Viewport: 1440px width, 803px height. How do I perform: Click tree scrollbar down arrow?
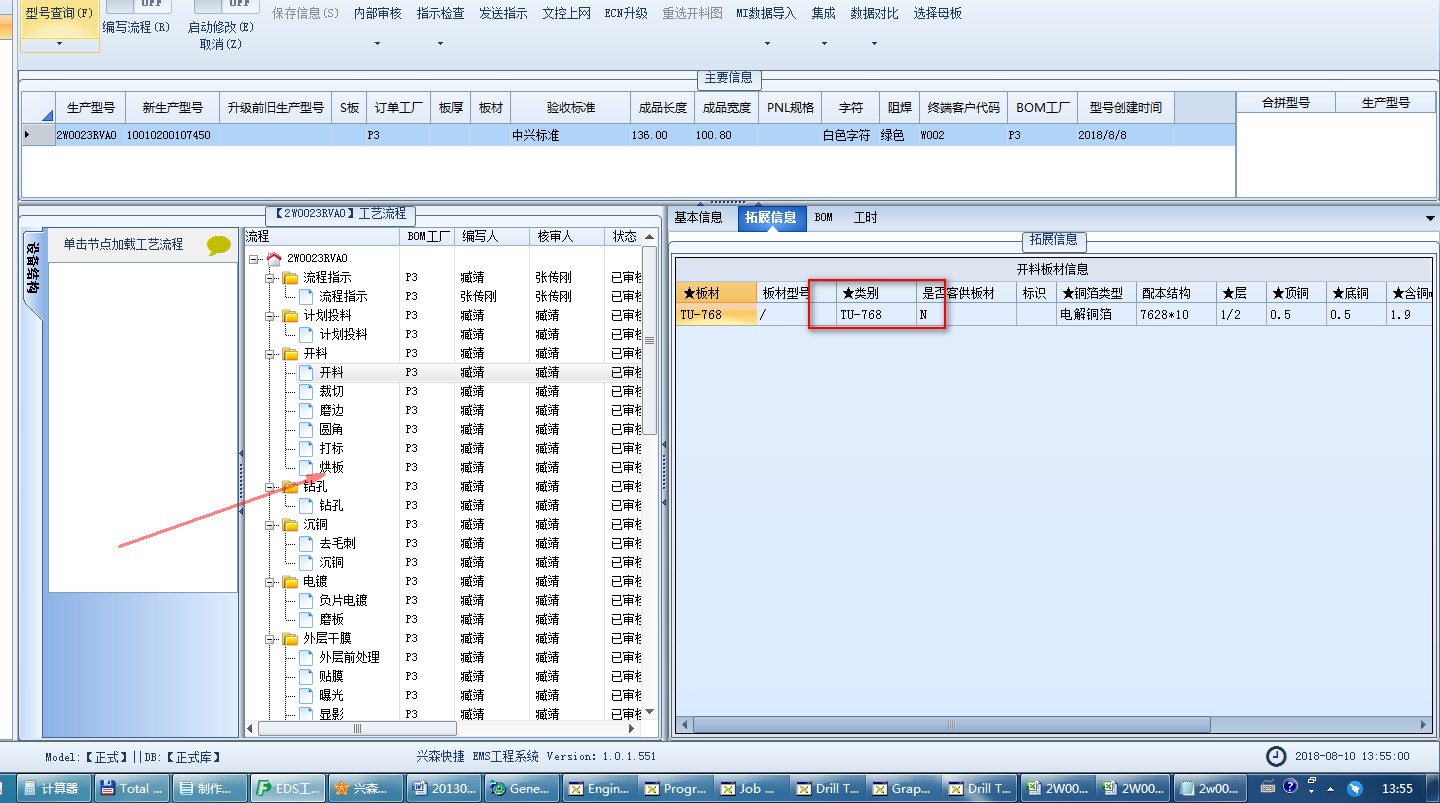(649, 711)
